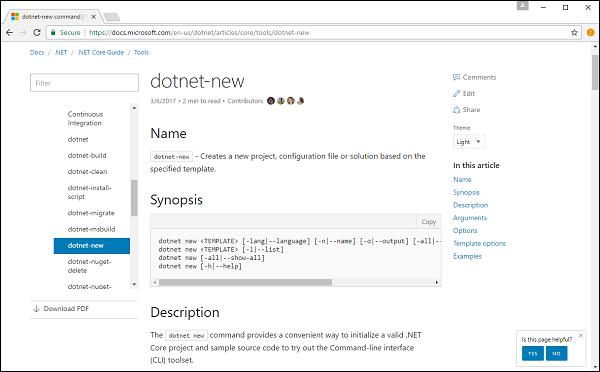Open the fourth contributor avatar

tap(300, 101)
